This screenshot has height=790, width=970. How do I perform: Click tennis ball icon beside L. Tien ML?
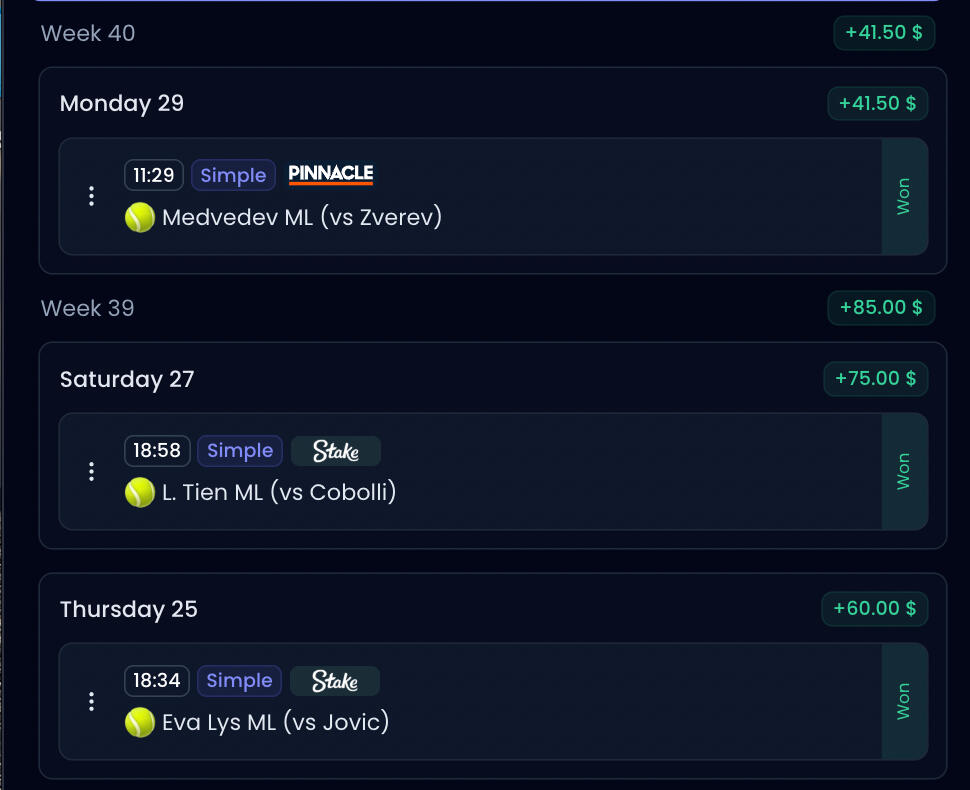coord(140,492)
